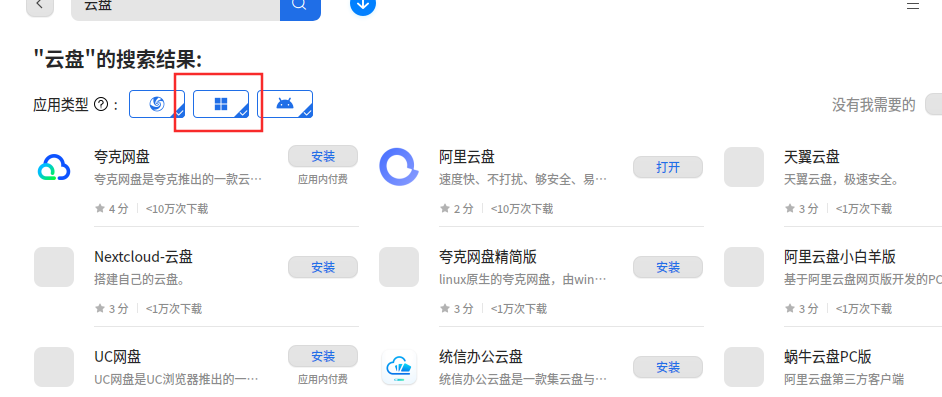
Task: Open the 天翼云盘 app title
Action: (812, 157)
